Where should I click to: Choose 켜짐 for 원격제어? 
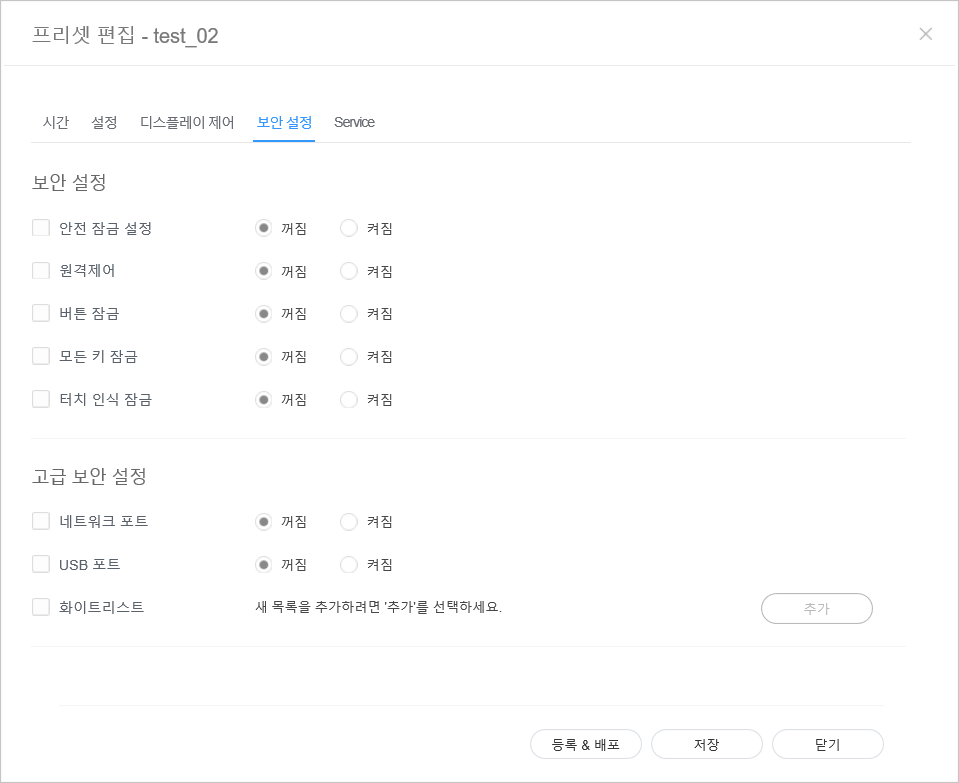(x=349, y=271)
